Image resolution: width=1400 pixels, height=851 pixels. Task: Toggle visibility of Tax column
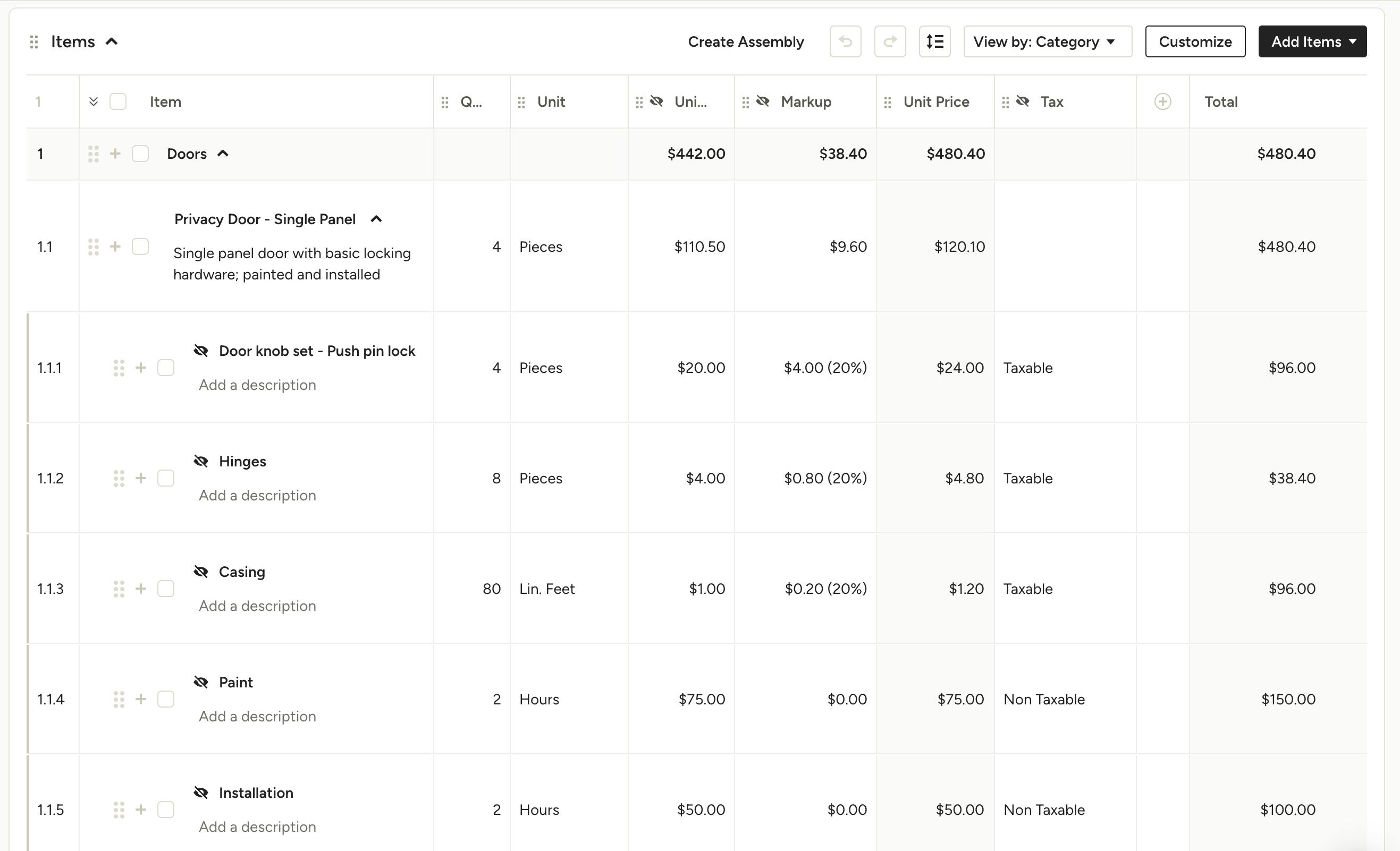(1023, 101)
